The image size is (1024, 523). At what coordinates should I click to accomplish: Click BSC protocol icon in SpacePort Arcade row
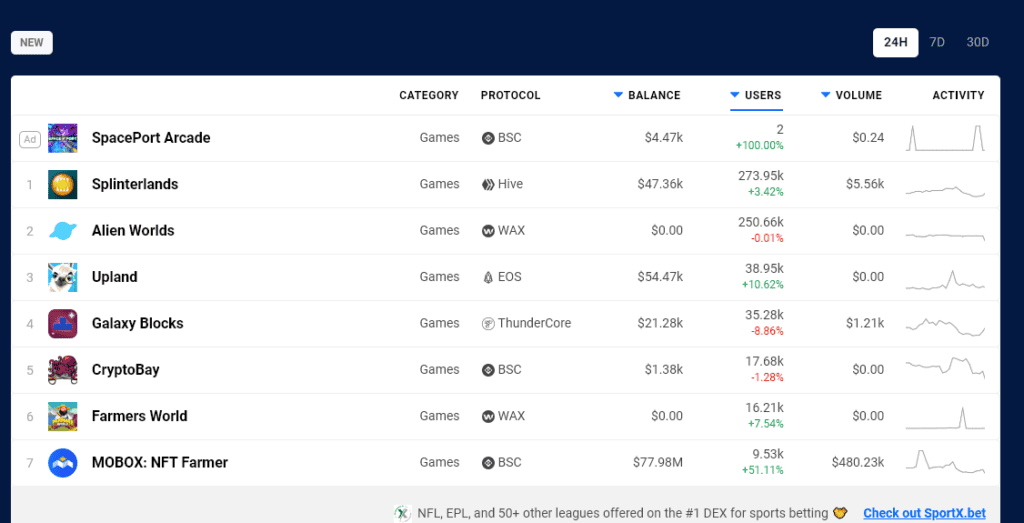coord(488,138)
